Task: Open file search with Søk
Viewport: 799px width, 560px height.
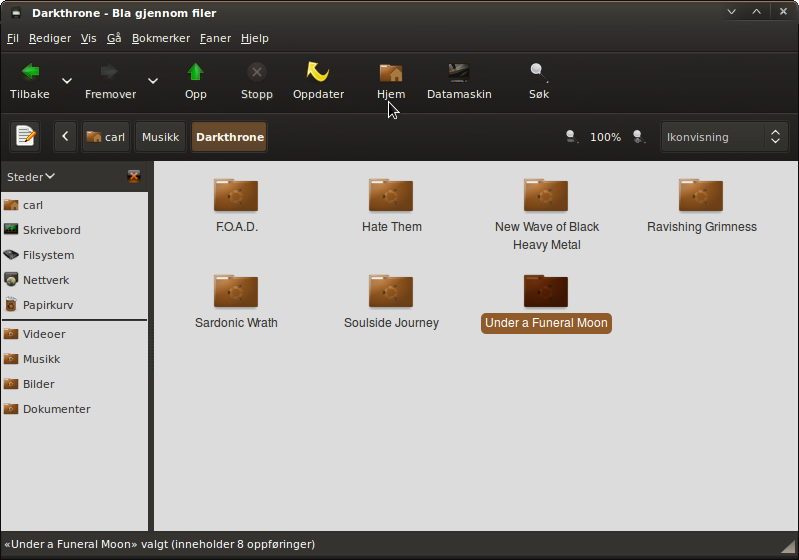Action: click(x=539, y=82)
